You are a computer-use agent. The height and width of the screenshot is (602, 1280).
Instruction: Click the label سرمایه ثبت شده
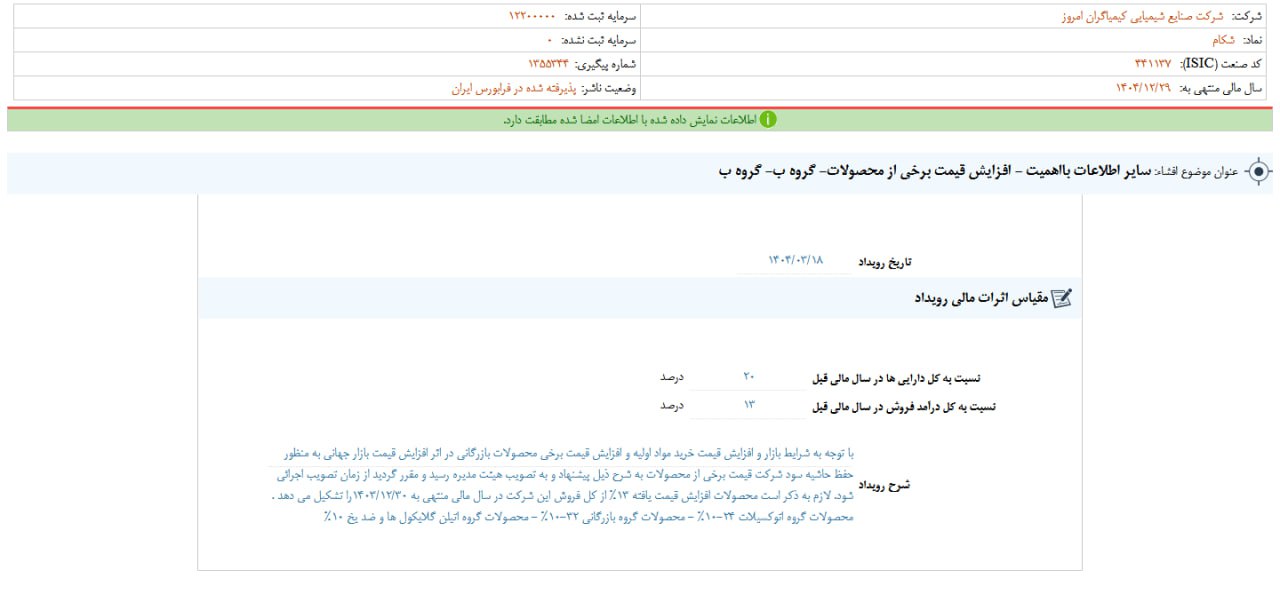(x=602, y=17)
